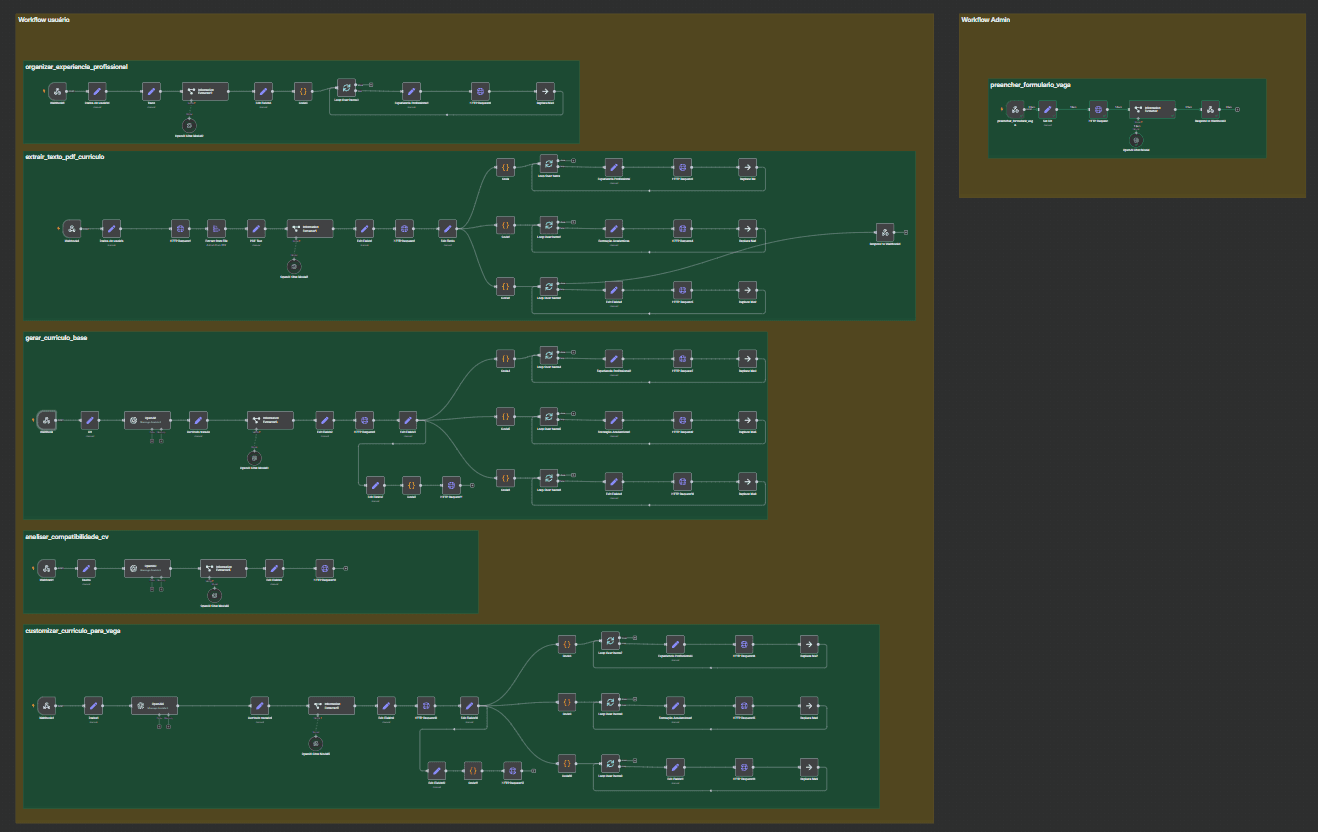
Task: Select the Set node in preencher_formulario_vaga
Action: (1047, 109)
